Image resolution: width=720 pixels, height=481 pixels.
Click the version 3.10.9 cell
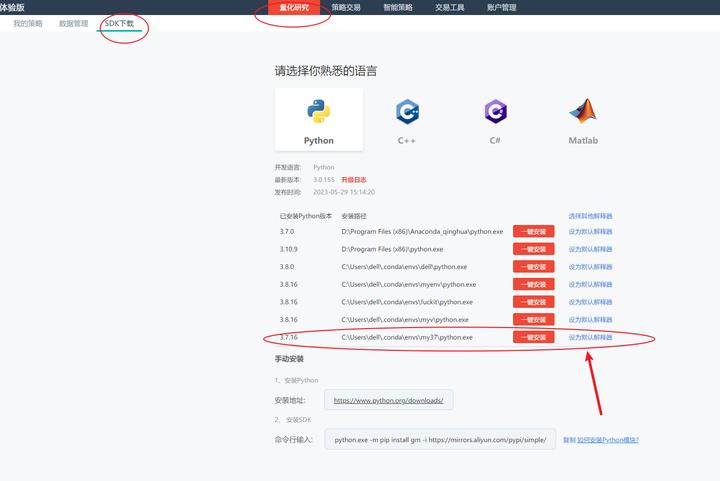288,249
